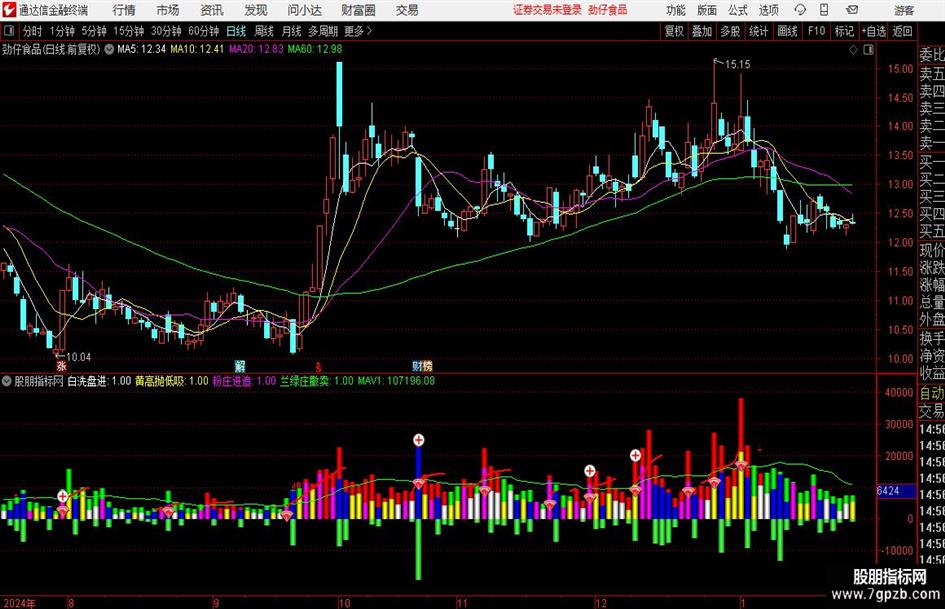Viewport: 945px width, 609px height.
Task: Switch to 60分钟 period tab
Action: (x=203, y=31)
